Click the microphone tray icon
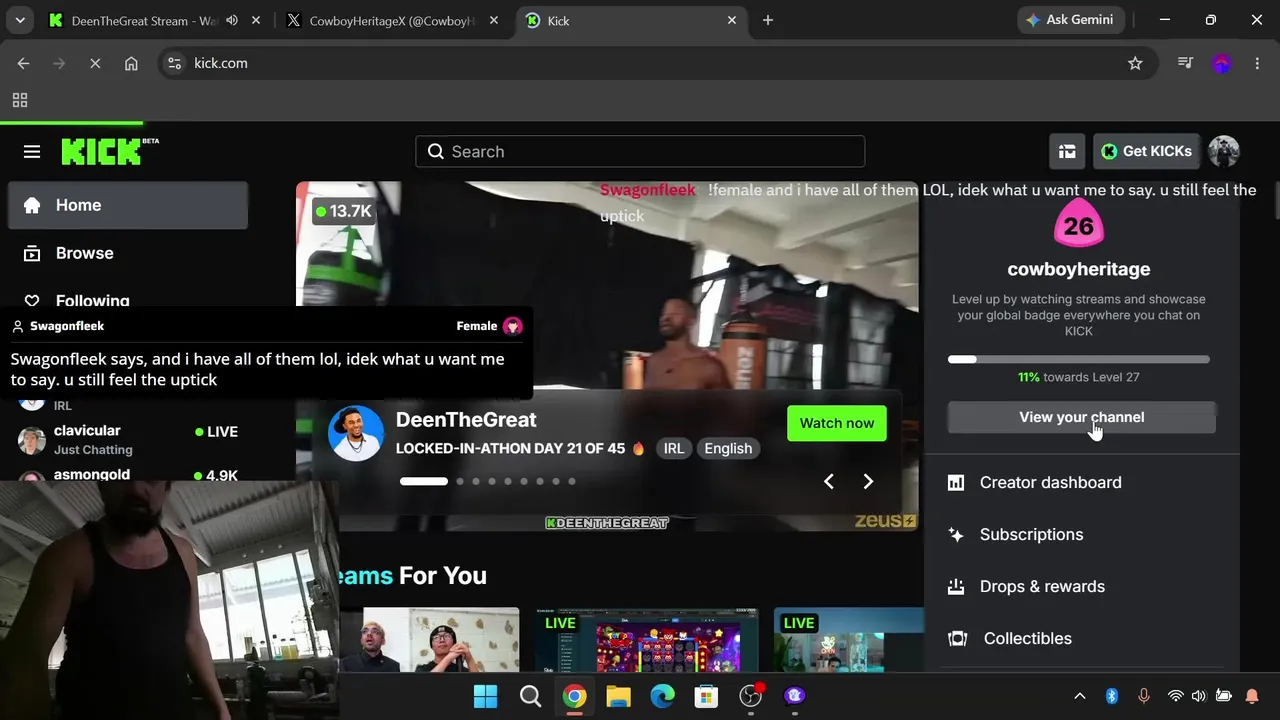The height and width of the screenshot is (720, 1280). (1144, 696)
